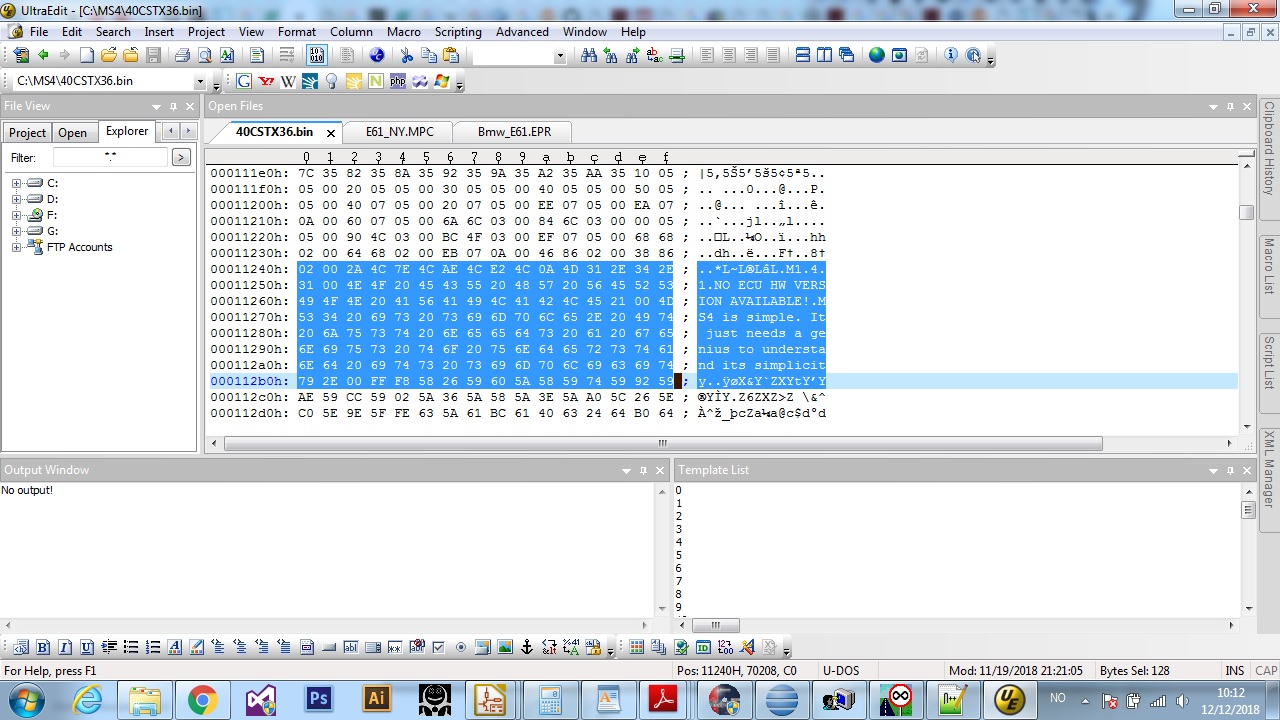The image size is (1280, 720).
Task: Click the Cascade windows icon
Action: click(x=847, y=55)
